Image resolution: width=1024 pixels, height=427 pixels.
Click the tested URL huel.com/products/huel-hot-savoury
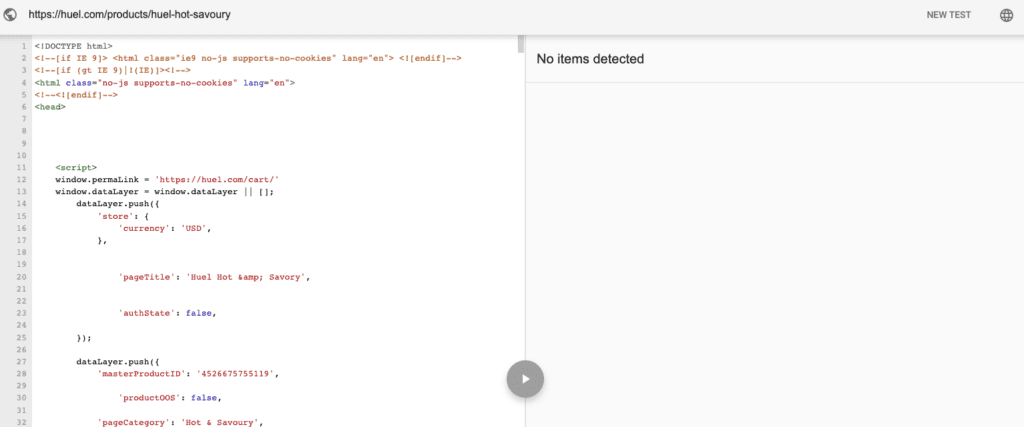pos(129,14)
